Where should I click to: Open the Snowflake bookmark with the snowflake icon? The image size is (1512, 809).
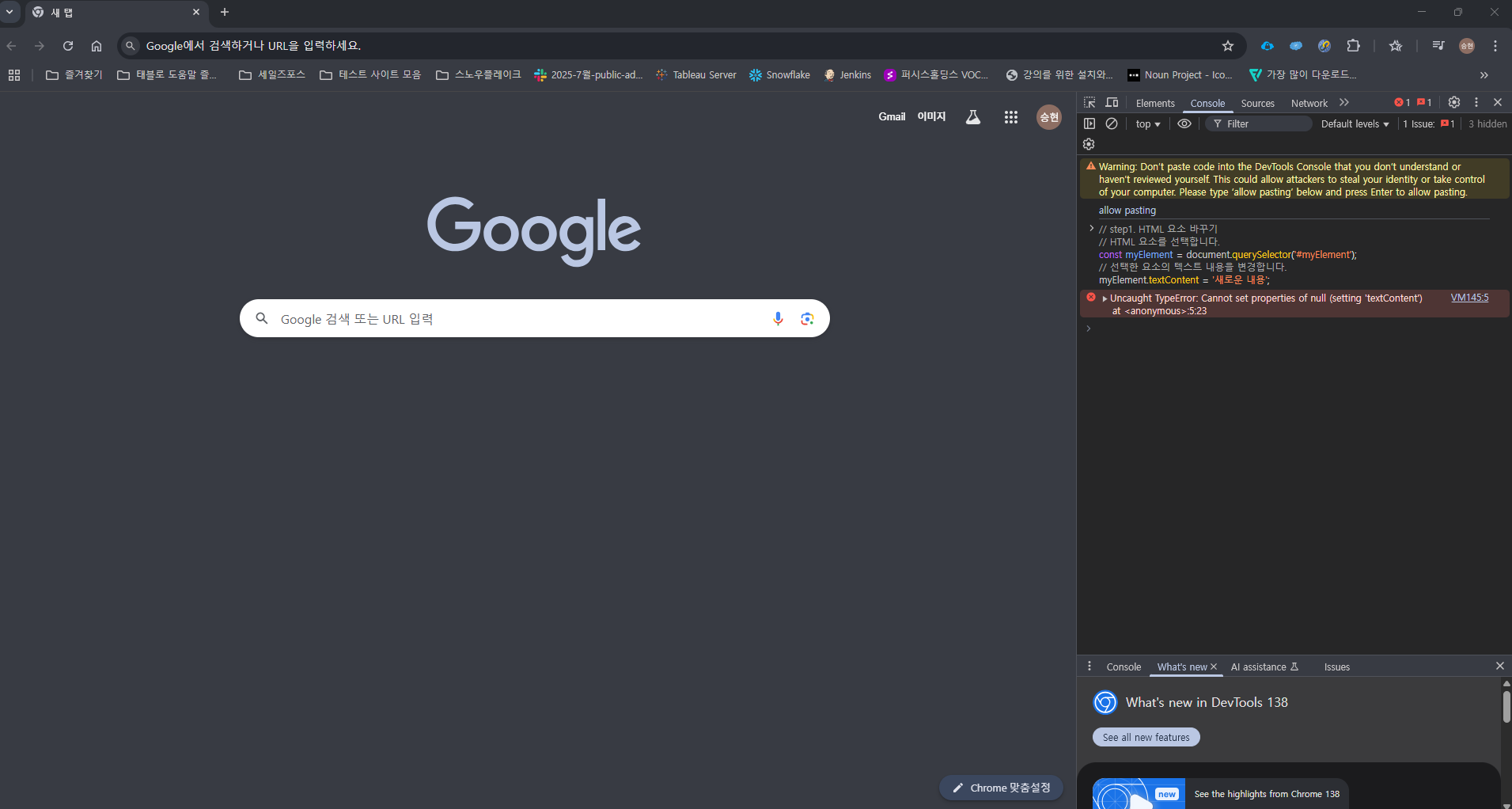coord(780,75)
